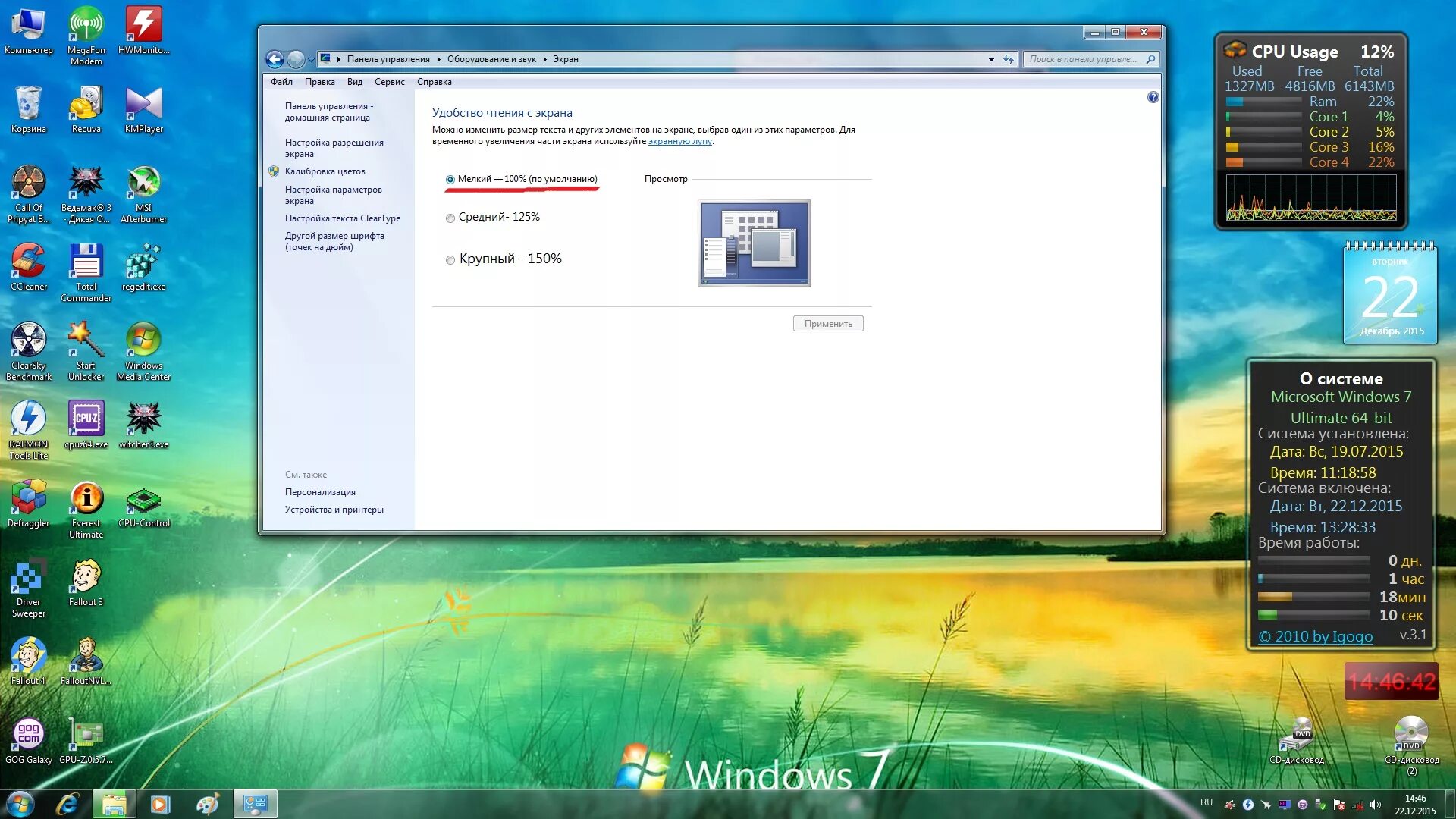Expand chevron after Оборудование и звук breadcrumb
Screen dimensions: 1456x819
(544, 59)
